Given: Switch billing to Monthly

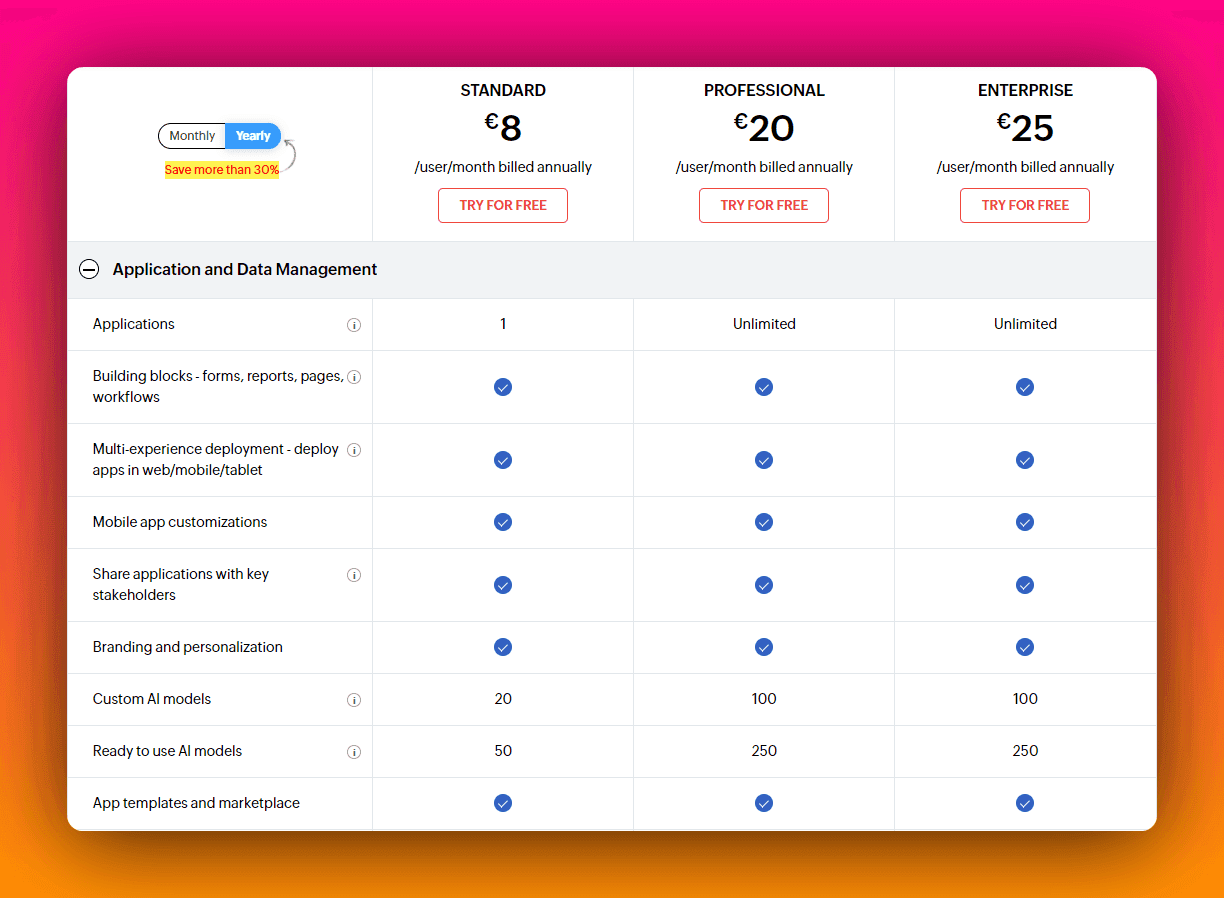Looking at the screenshot, I should [192, 136].
